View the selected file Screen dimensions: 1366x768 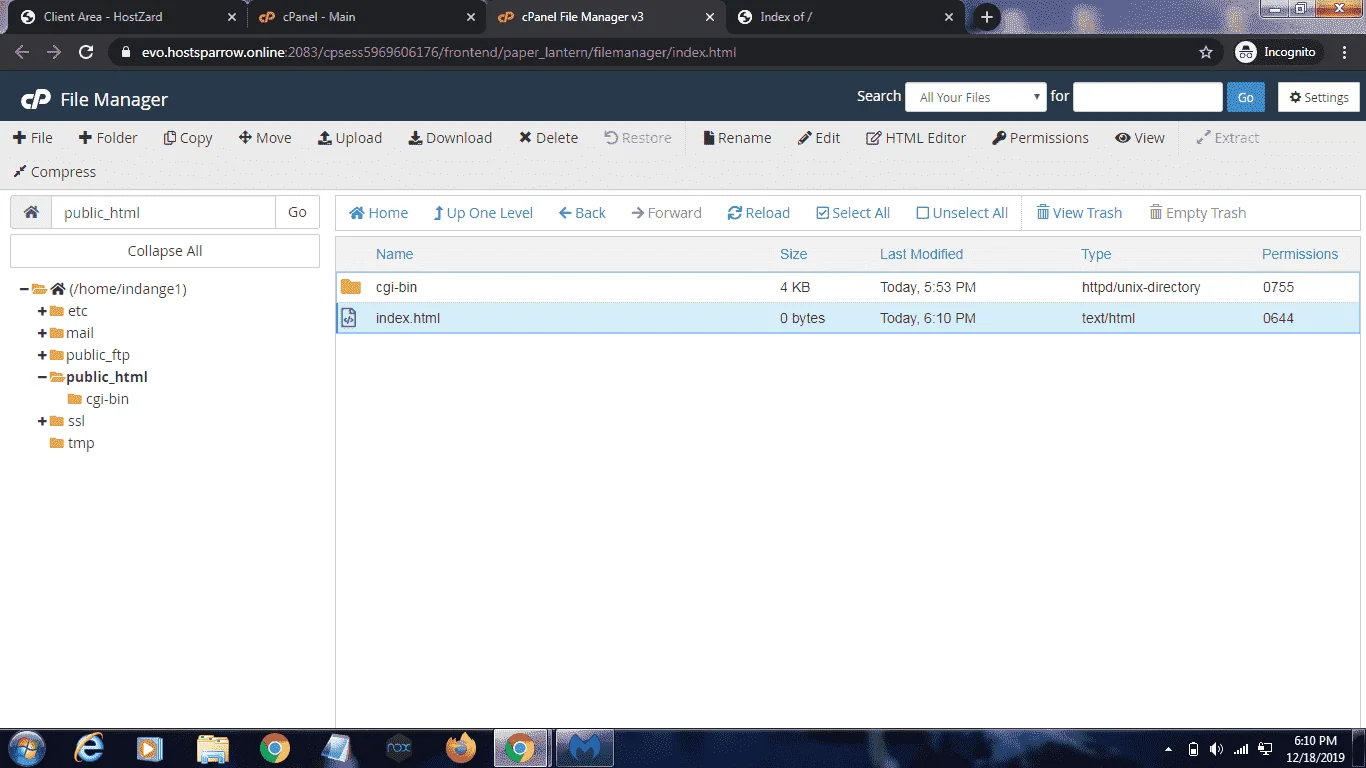(x=1140, y=138)
